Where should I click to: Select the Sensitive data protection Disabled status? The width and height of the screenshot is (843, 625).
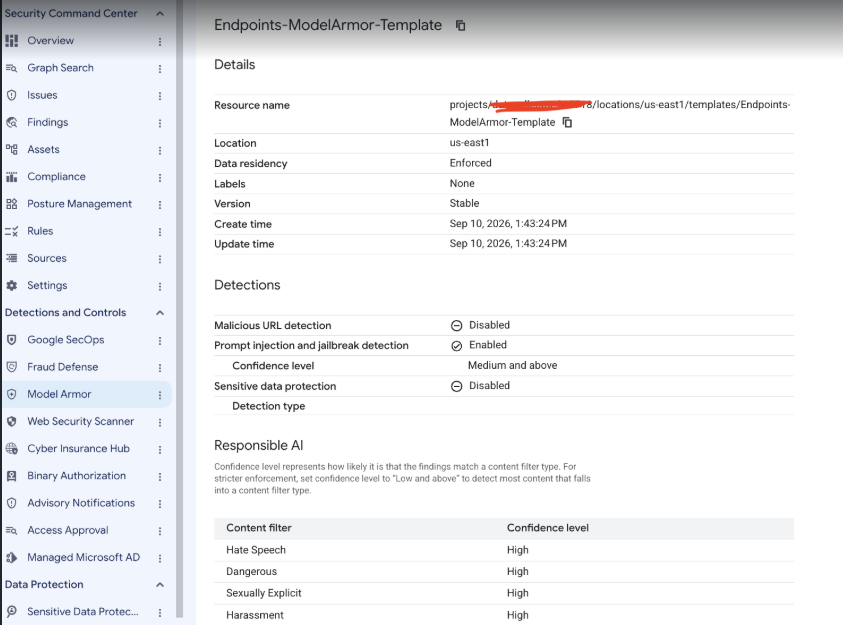point(480,386)
